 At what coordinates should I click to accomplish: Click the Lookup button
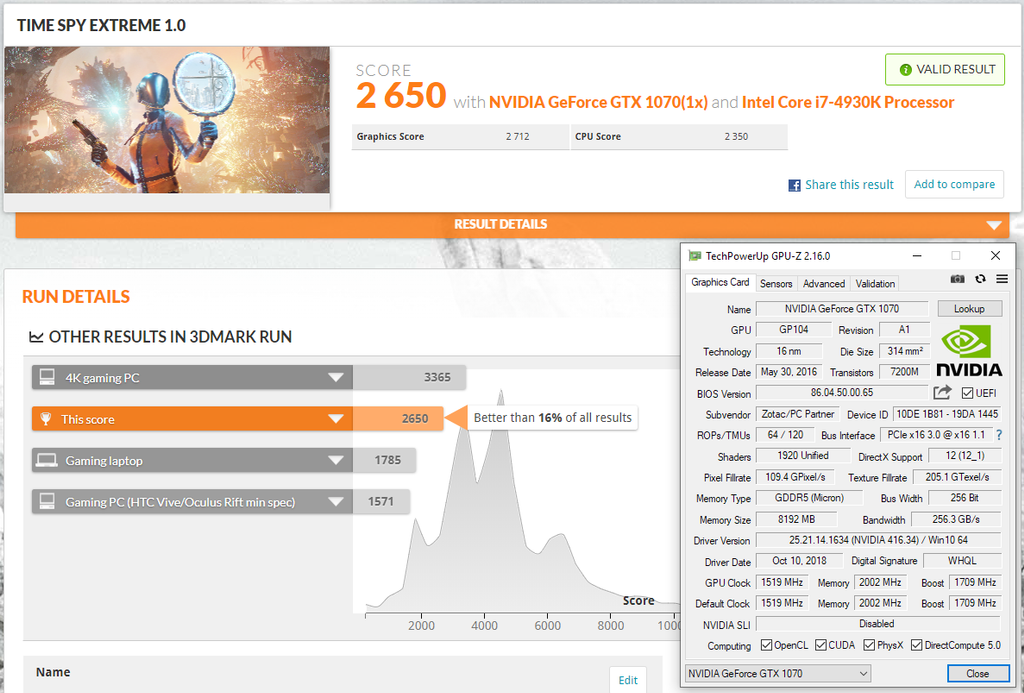[969, 308]
